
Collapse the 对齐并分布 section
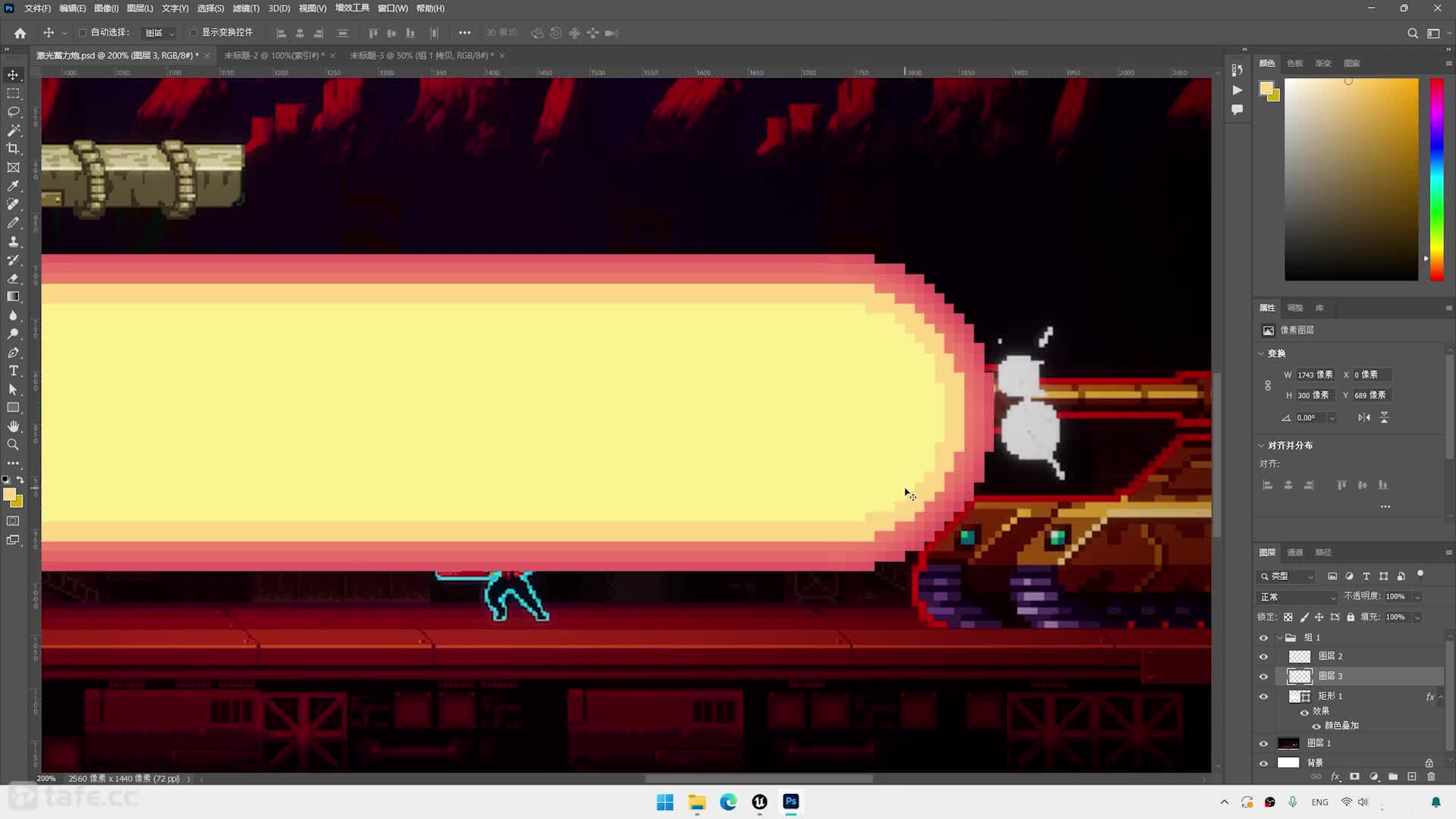1261,446
